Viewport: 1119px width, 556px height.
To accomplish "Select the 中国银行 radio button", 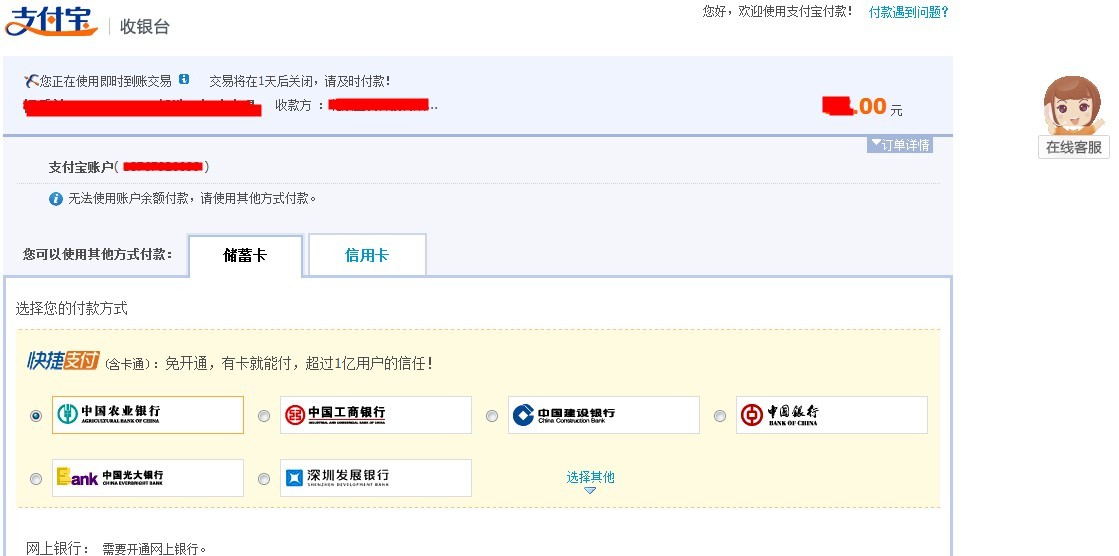I will click(720, 416).
